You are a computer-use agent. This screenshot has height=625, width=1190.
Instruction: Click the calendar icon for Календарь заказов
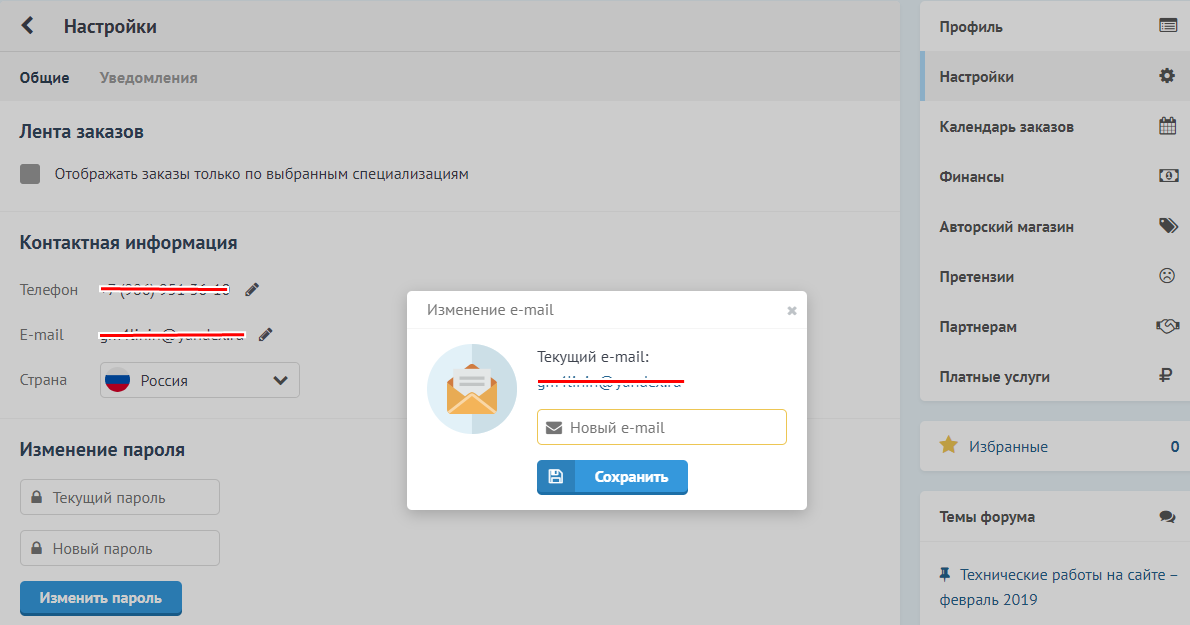(x=1167, y=126)
